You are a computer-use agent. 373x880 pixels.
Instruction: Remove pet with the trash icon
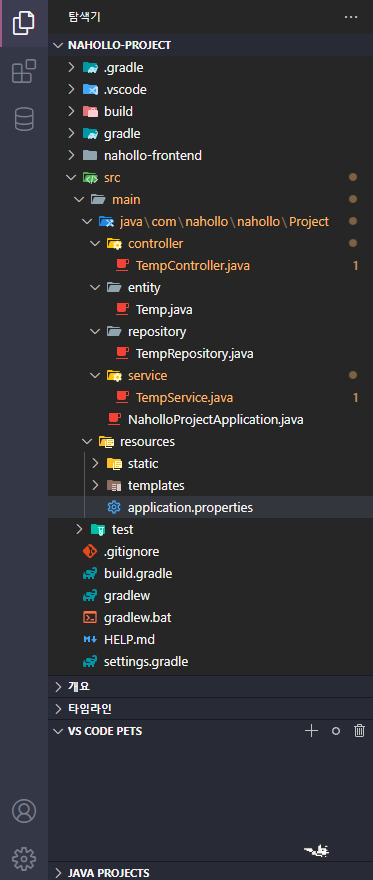(360, 731)
